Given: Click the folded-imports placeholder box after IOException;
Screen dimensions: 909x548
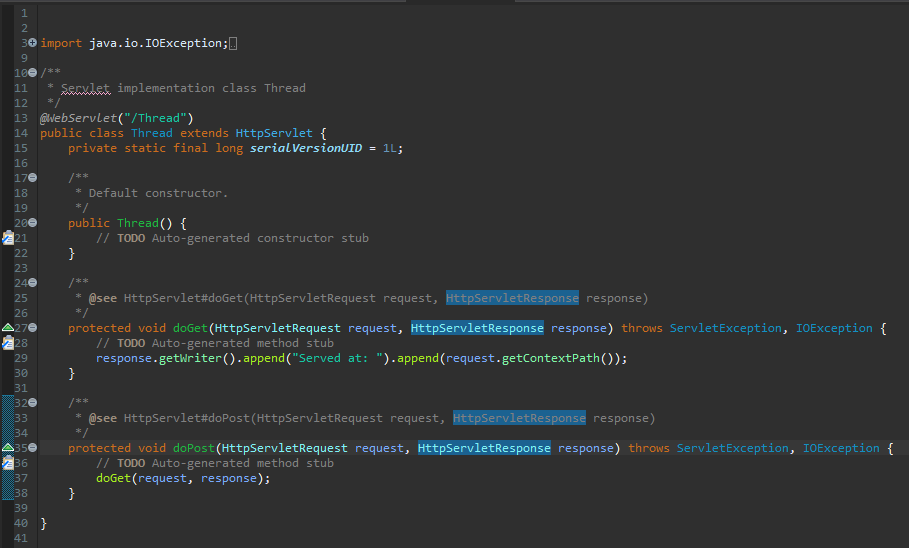Looking at the screenshot, I should (232, 43).
